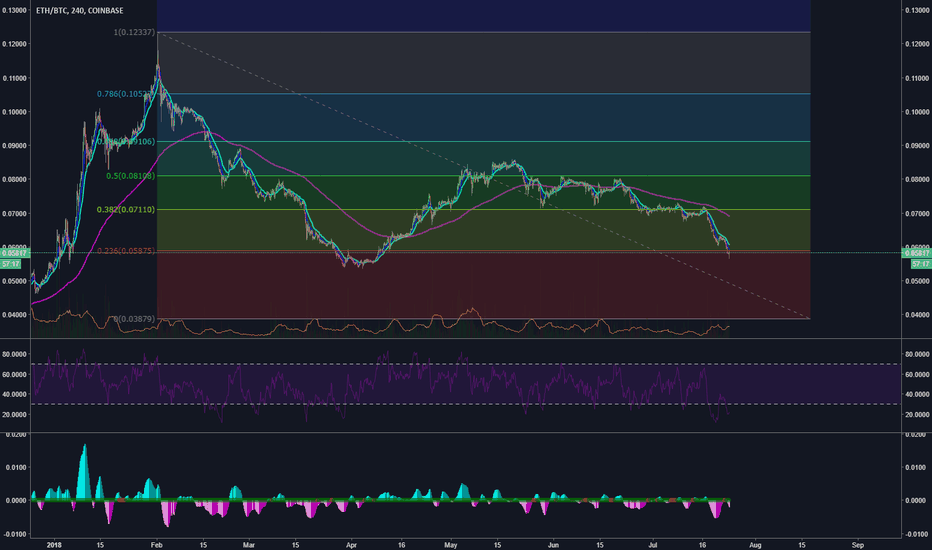Viewport: 932px width, 550px height.
Task: Click -0.0100 on the right MACD axis
Action: [x=917, y=534]
